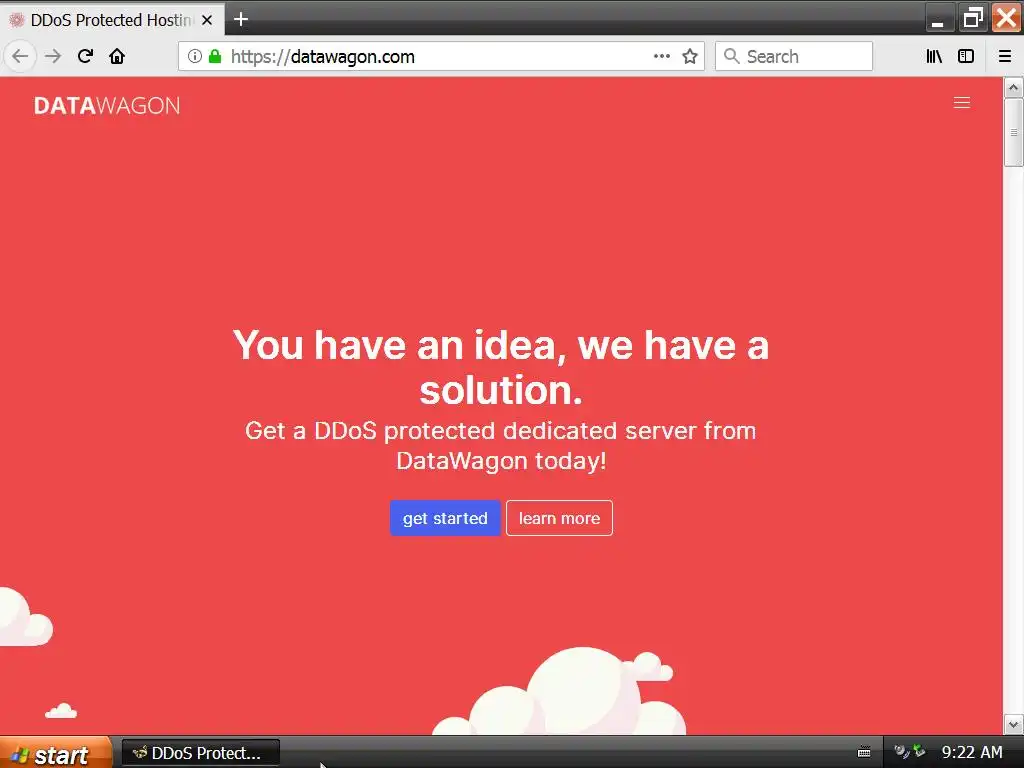The image size is (1024, 768).
Task: Minimize the browser window
Action: coord(938,18)
